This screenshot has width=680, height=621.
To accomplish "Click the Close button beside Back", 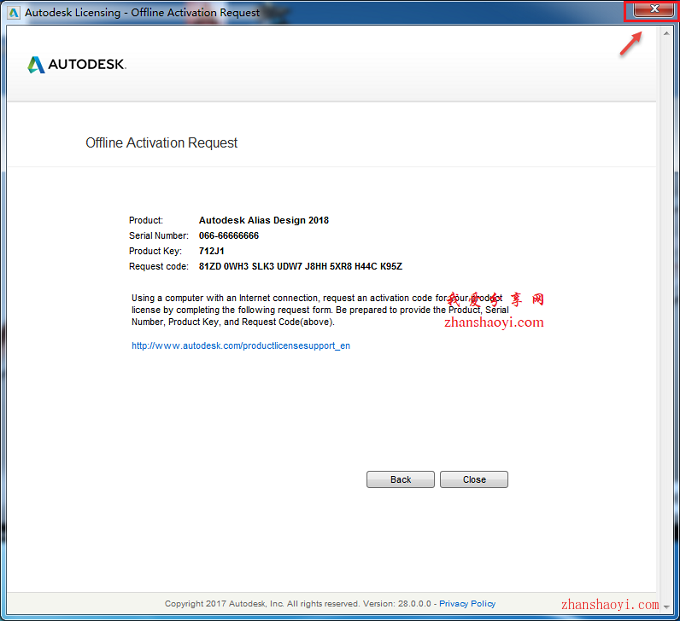I will tap(474, 480).
